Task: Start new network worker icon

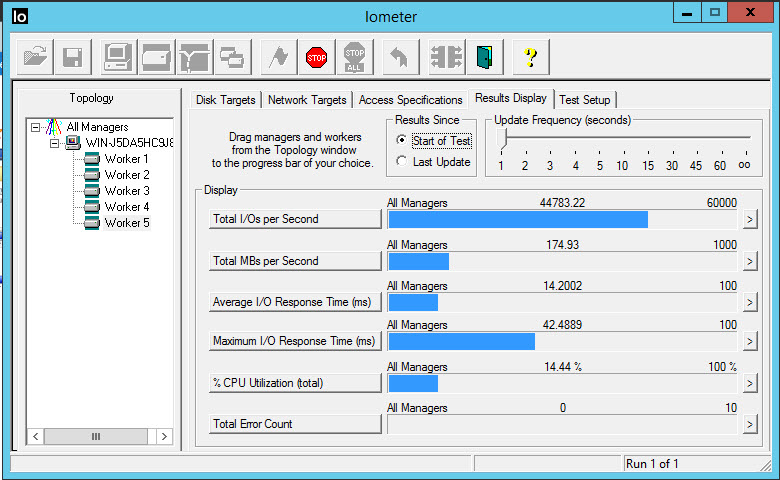Action: (x=195, y=57)
